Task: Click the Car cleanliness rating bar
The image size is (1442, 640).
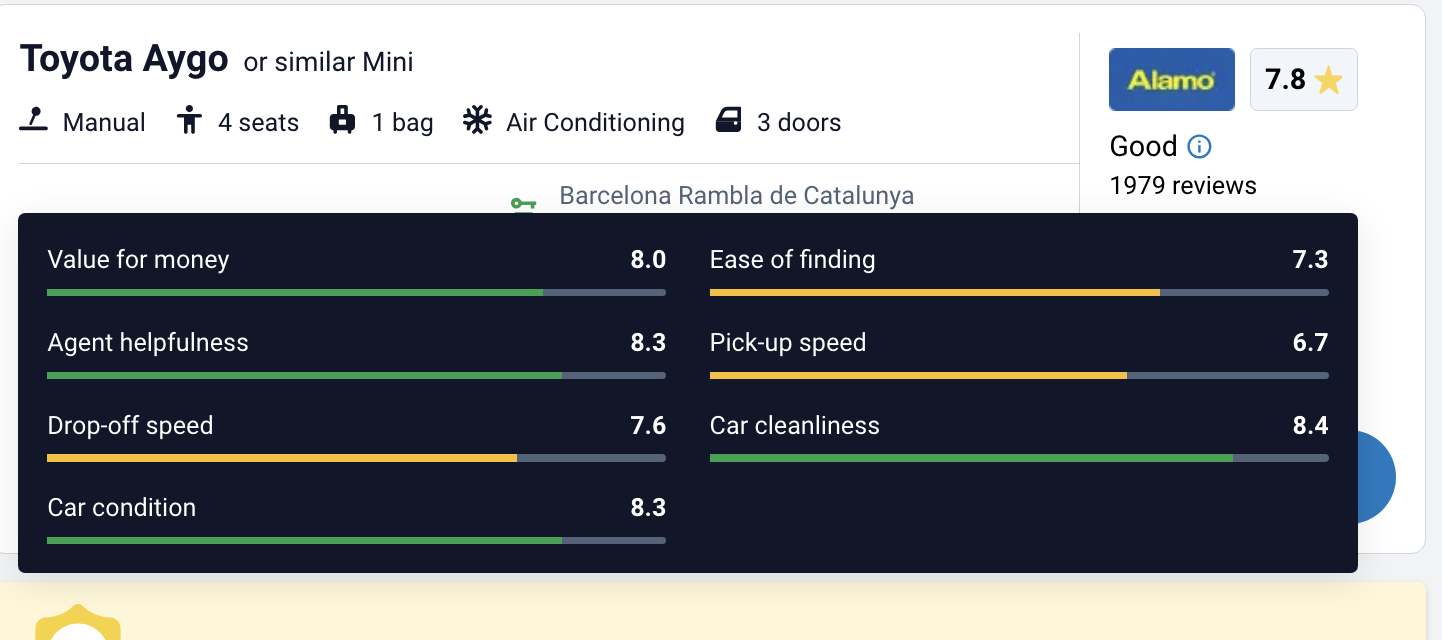Action: 1019,458
